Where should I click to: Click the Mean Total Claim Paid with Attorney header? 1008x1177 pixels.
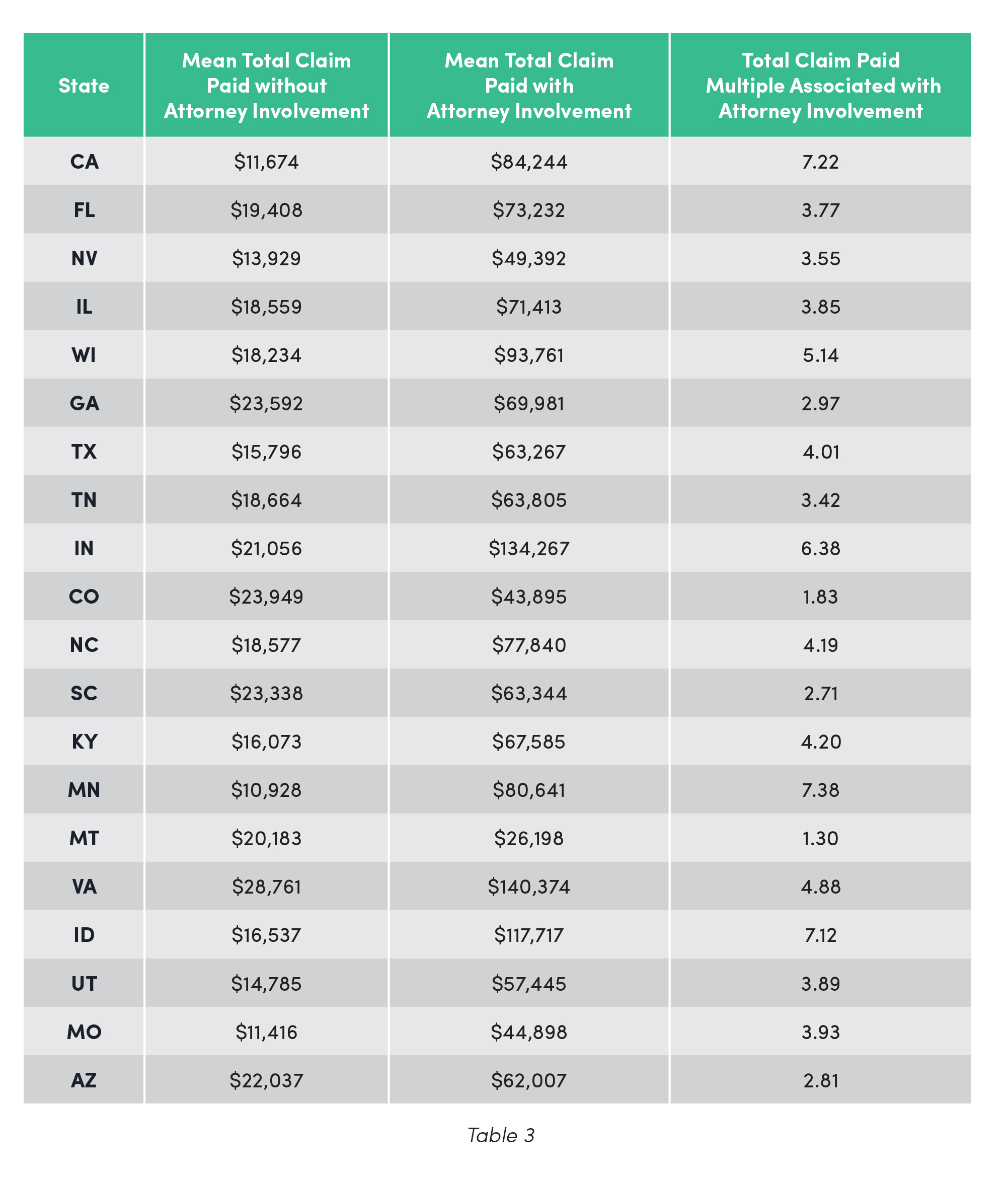(529, 86)
